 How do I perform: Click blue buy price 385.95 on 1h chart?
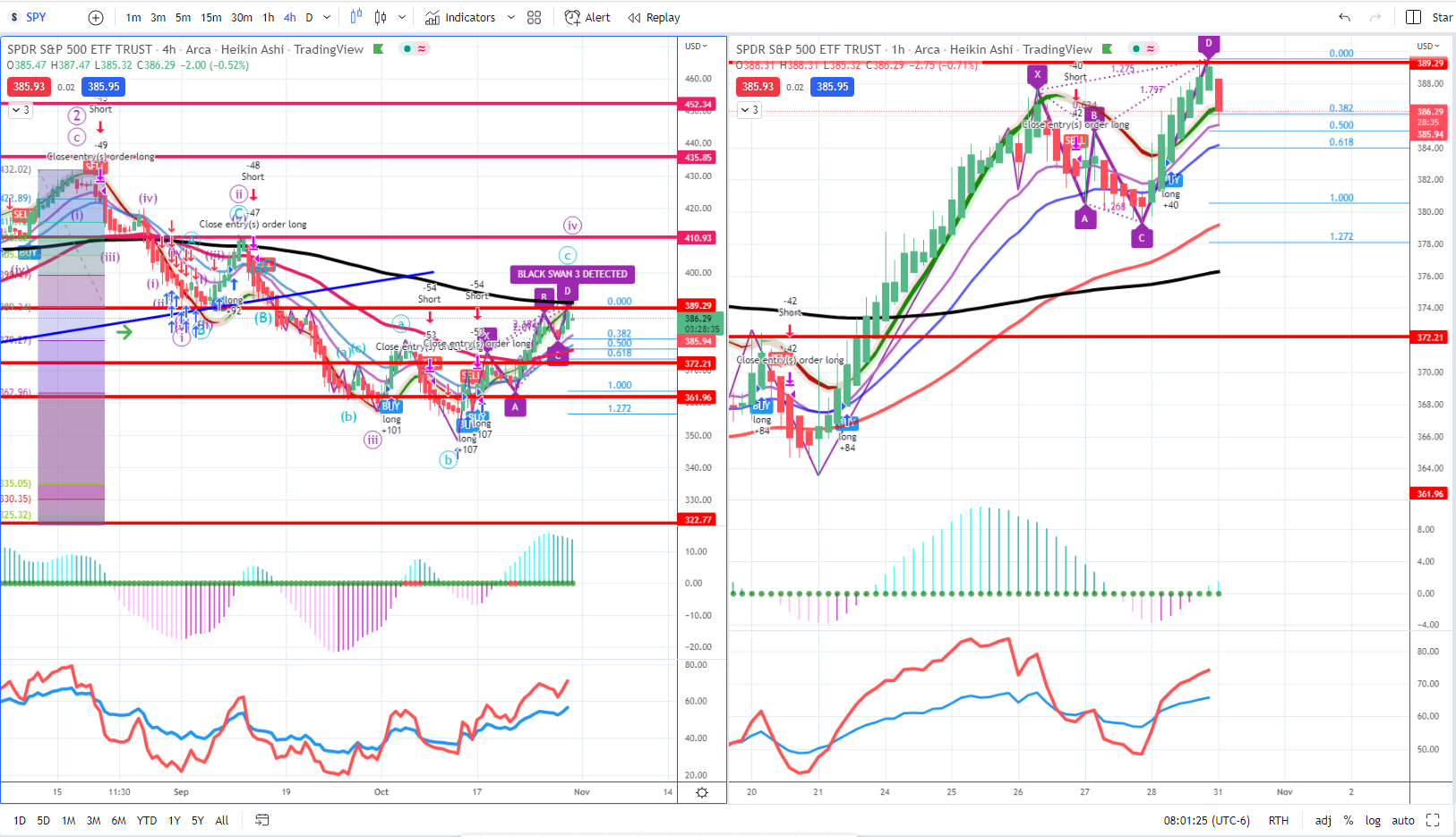pos(833,87)
